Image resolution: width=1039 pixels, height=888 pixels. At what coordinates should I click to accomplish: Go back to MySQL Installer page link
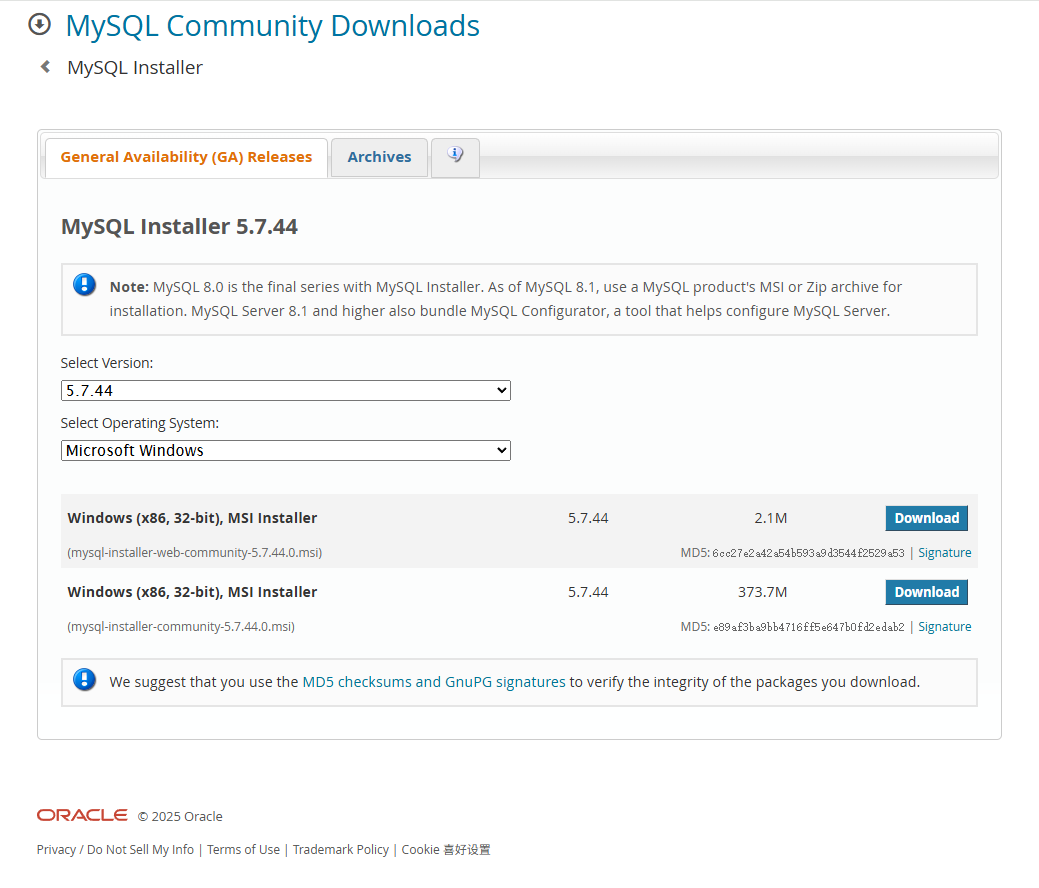click(135, 68)
